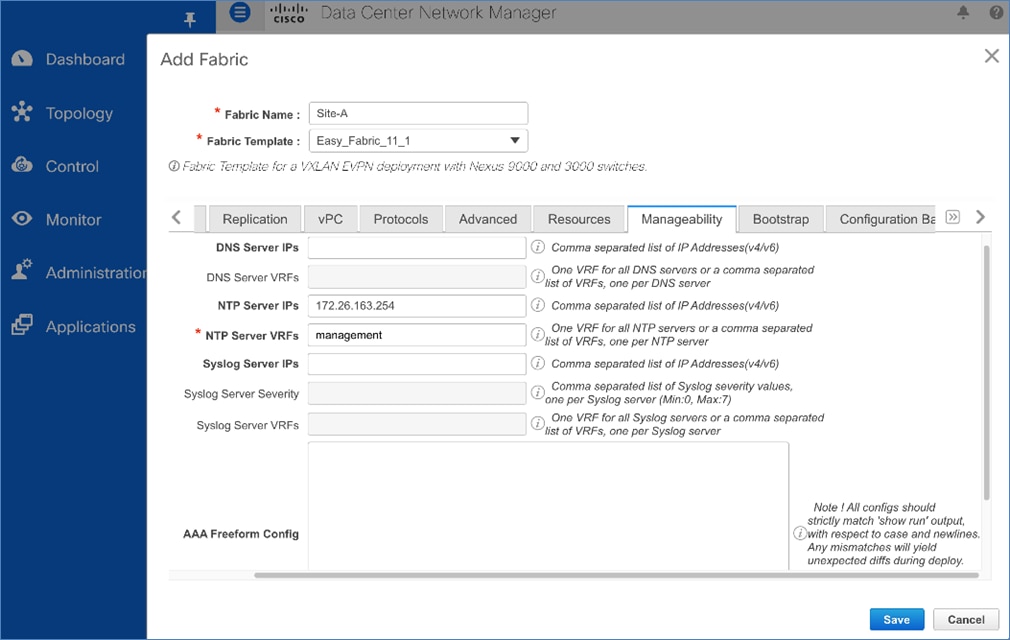Select the Manageability tab

[x=681, y=219]
